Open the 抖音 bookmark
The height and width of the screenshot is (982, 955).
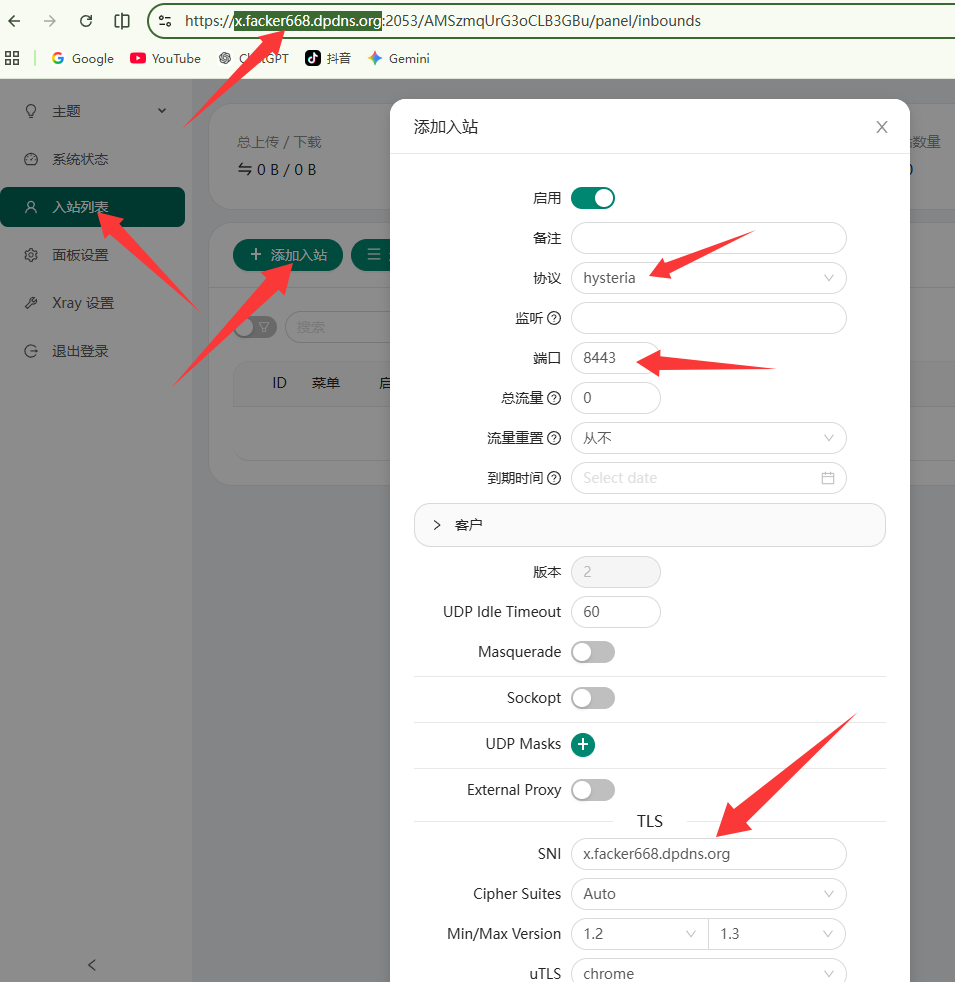(x=327, y=58)
